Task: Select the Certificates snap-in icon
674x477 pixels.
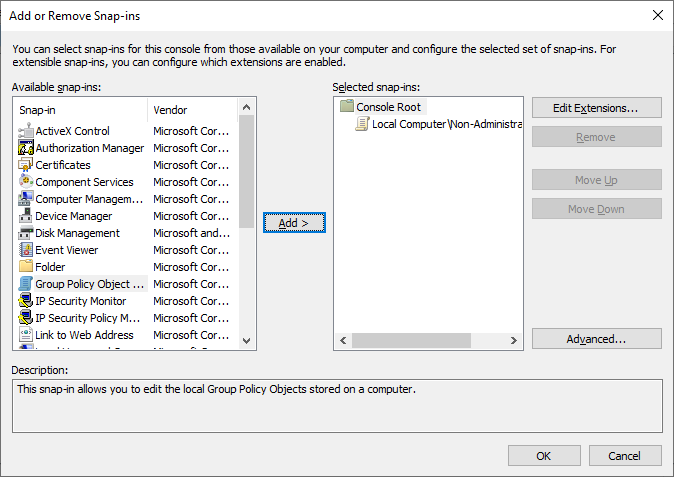Action: point(26,165)
